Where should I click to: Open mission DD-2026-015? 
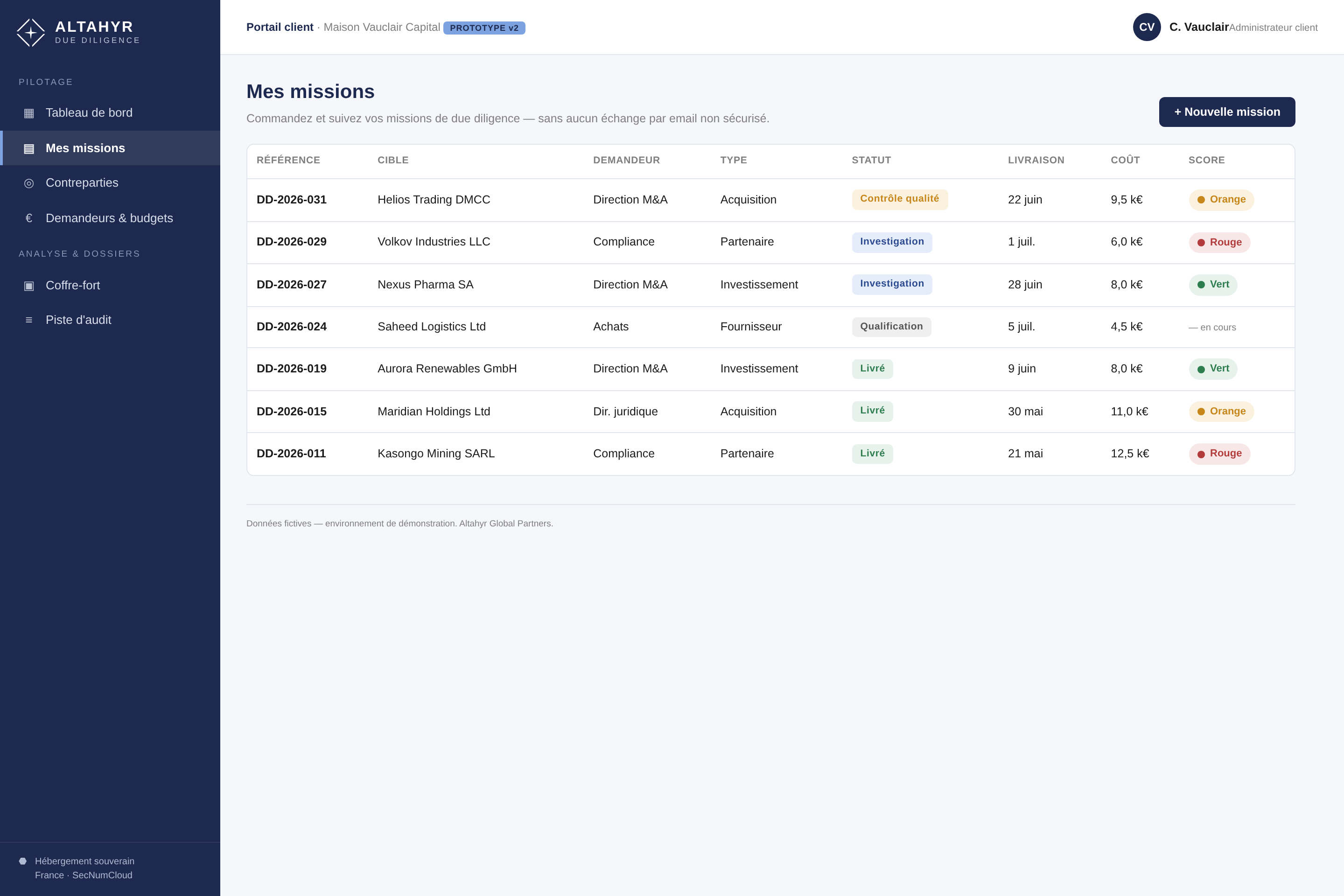click(x=291, y=412)
